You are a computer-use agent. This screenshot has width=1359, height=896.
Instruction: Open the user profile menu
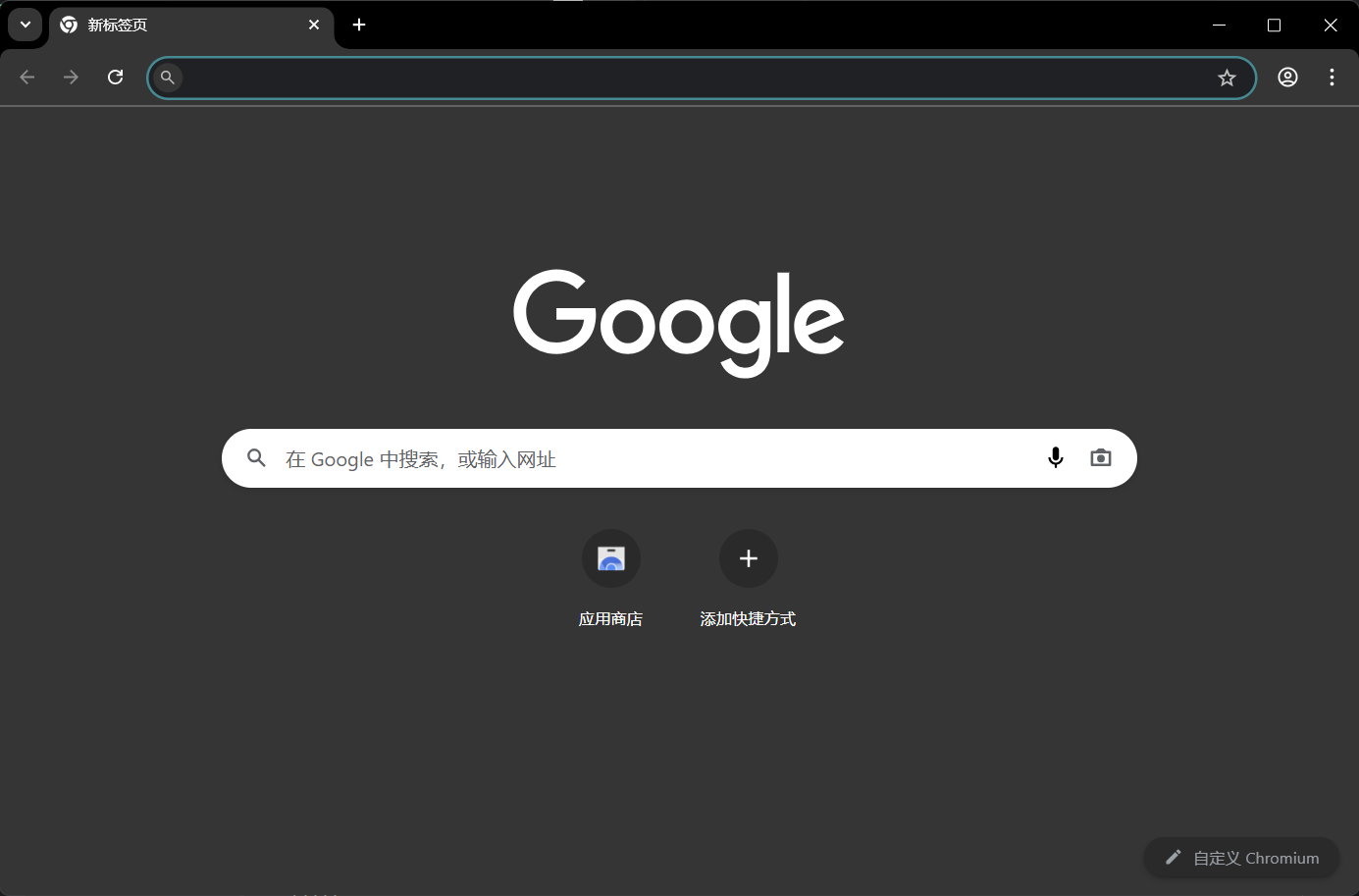pyautogui.click(x=1287, y=78)
